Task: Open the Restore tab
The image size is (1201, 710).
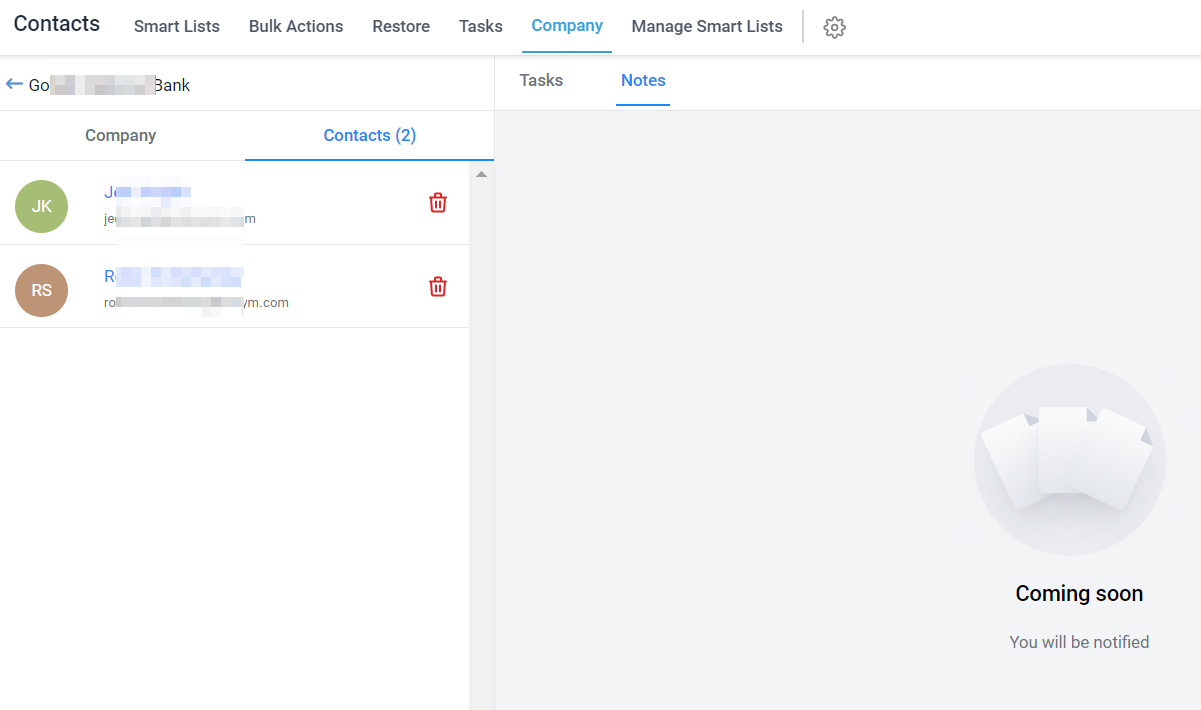Action: coord(401,27)
